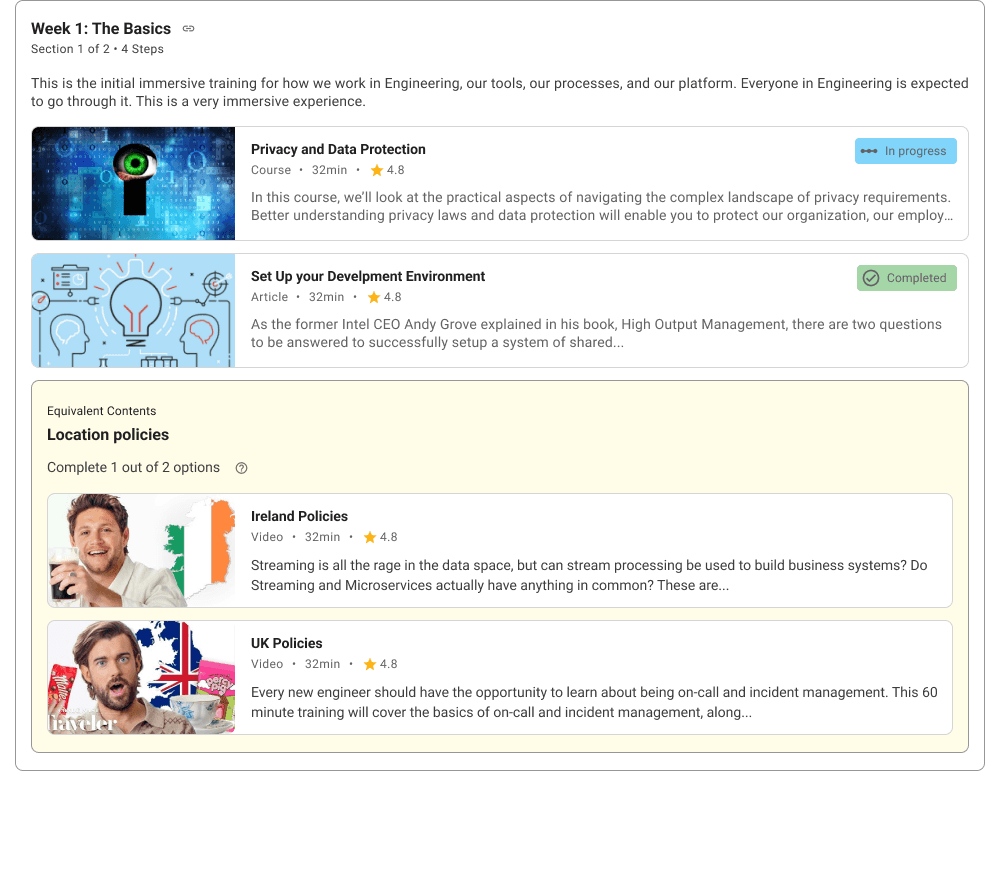Click the star rating icon on Set Up your Development Environment
Viewport: 1000px width, 871px height.
[374, 297]
